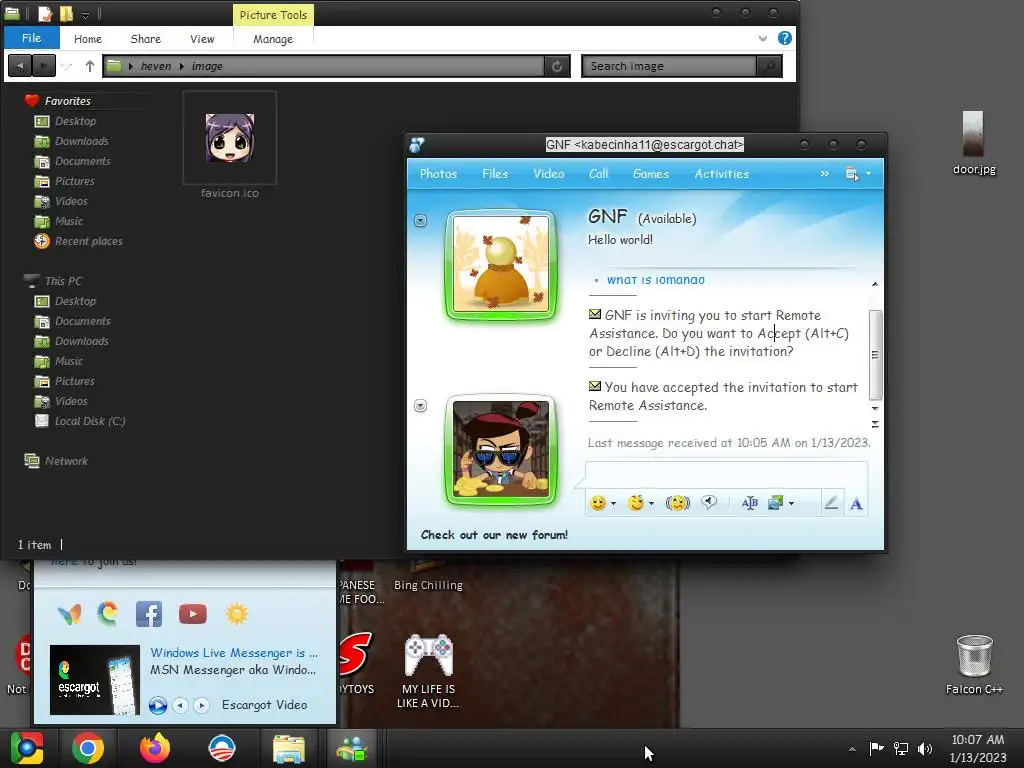Image resolution: width=1024 pixels, height=768 pixels.
Task: Click Call in chat toolbar
Action: pos(598,174)
